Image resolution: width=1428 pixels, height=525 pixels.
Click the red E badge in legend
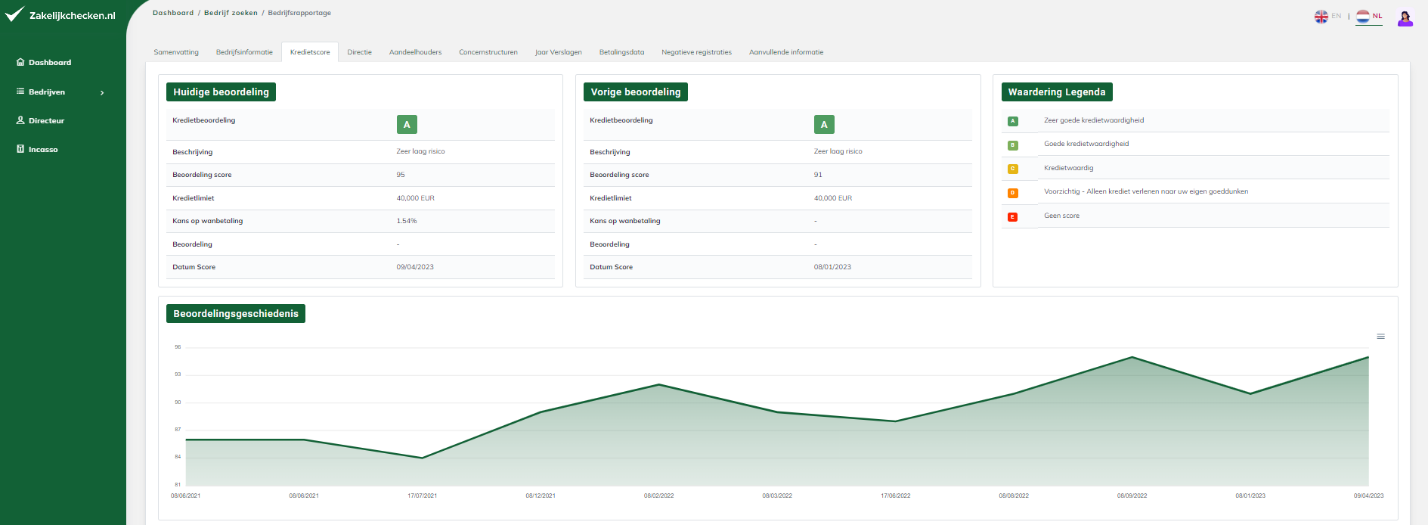coord(1012,216)
